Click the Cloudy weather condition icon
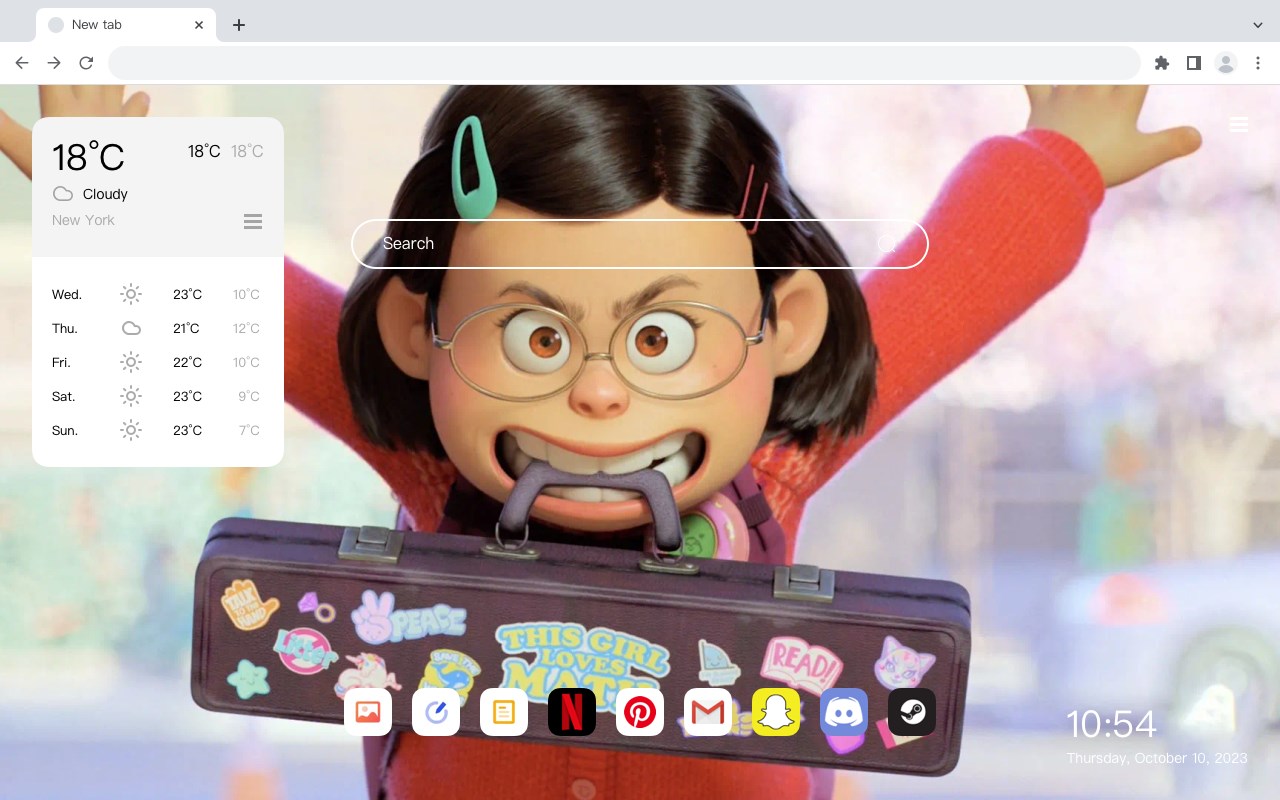 63,194
